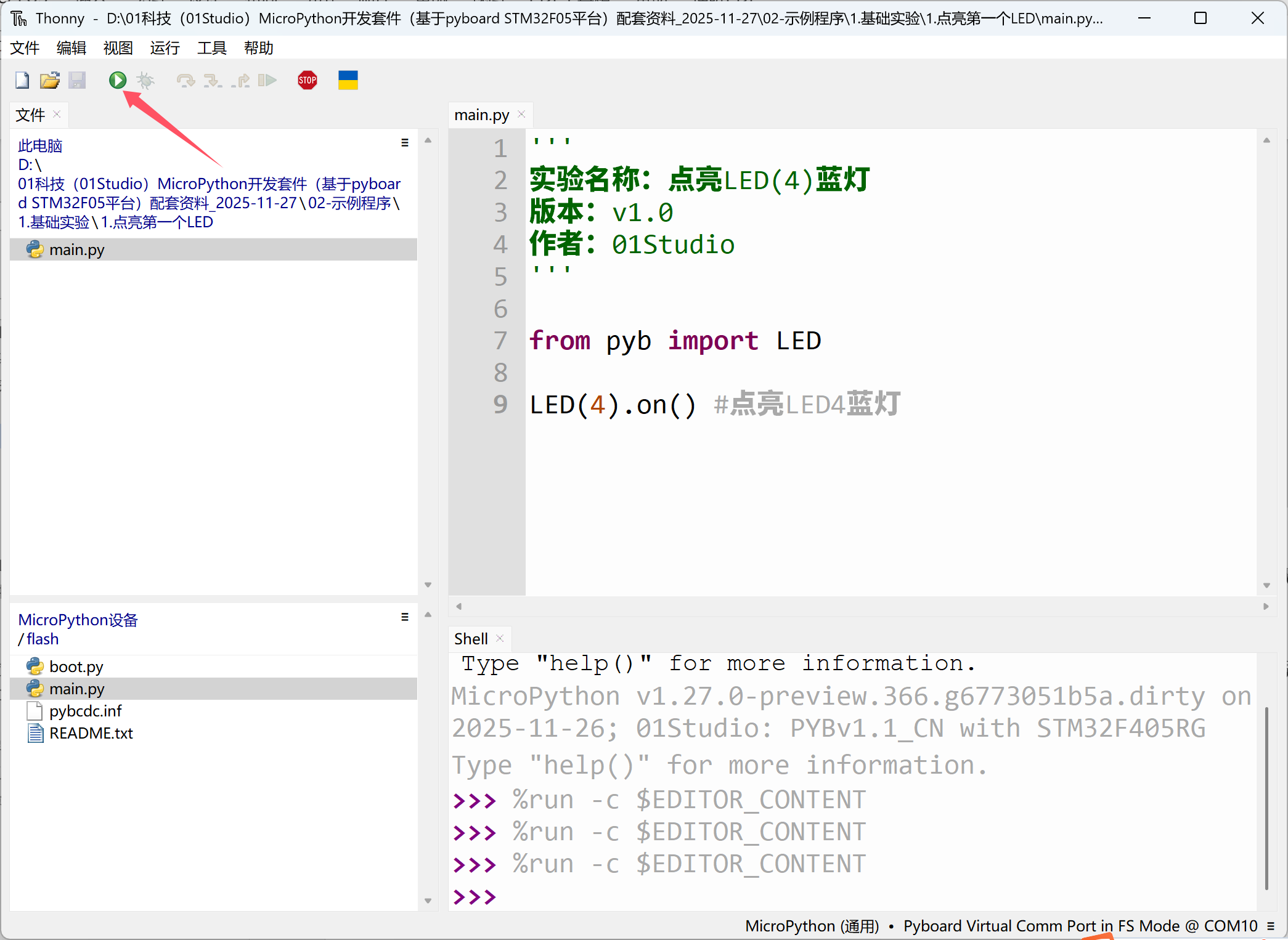Click the Resume execution toolbar icon

(x=267, y=80)
